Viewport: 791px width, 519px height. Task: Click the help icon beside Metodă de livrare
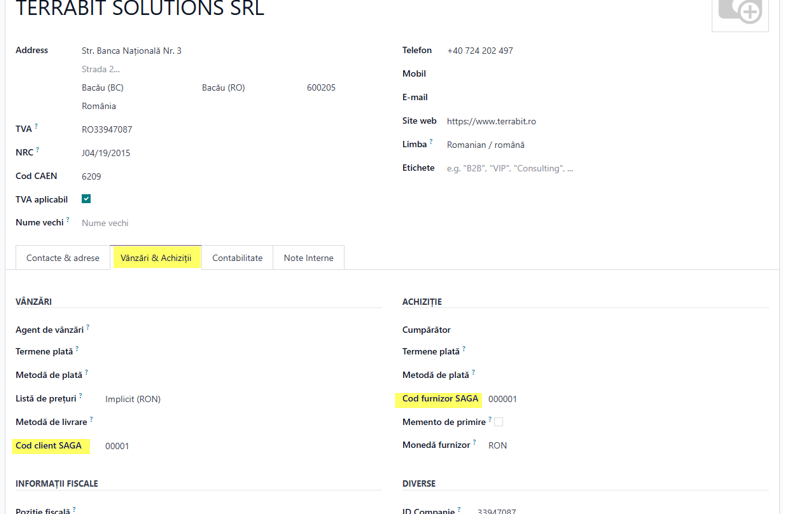[x=91, y=419]
